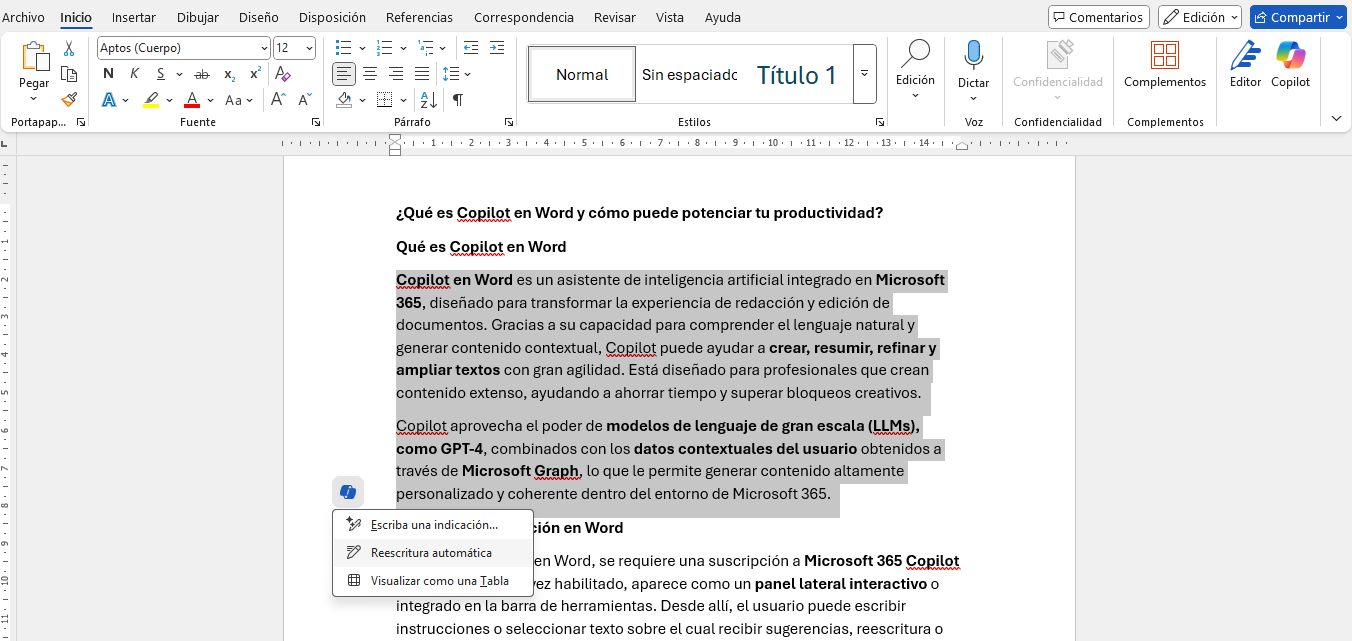Click the floating Copilot icon beside the text

coord(348,492)
